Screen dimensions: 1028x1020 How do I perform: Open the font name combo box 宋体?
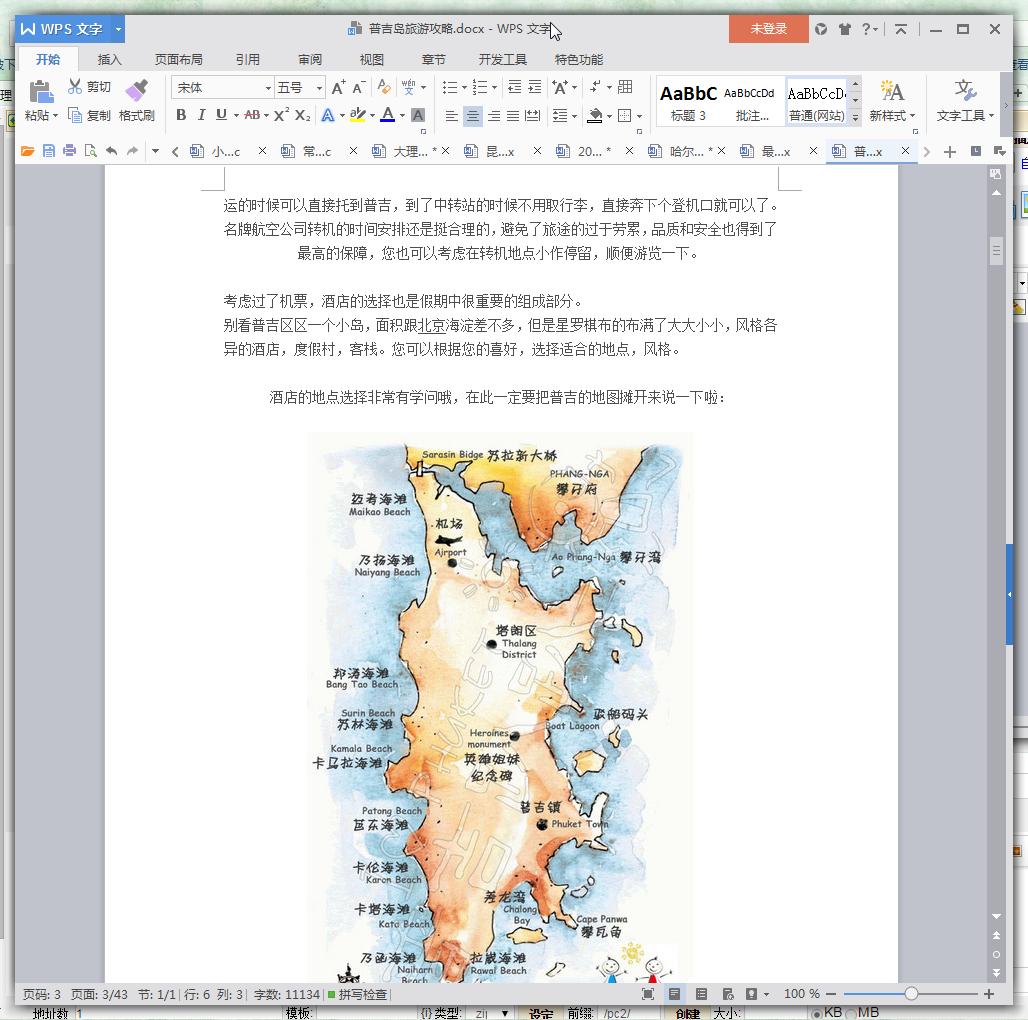tap(222, 88)
